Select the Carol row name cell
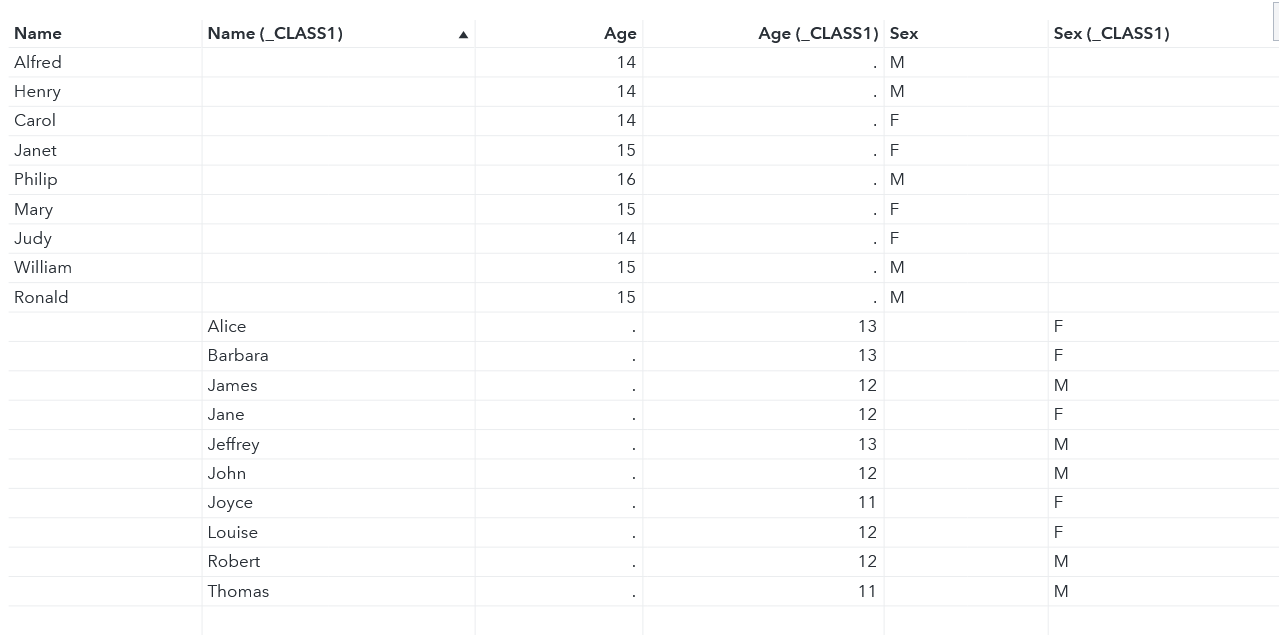 (x=35, y=121)
